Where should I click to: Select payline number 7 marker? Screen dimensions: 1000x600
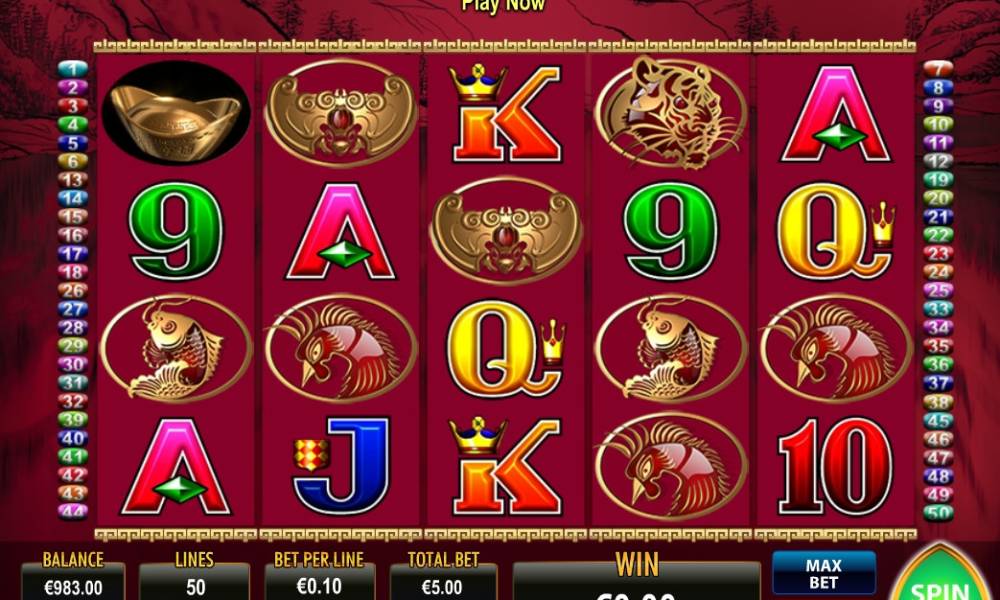938,69
